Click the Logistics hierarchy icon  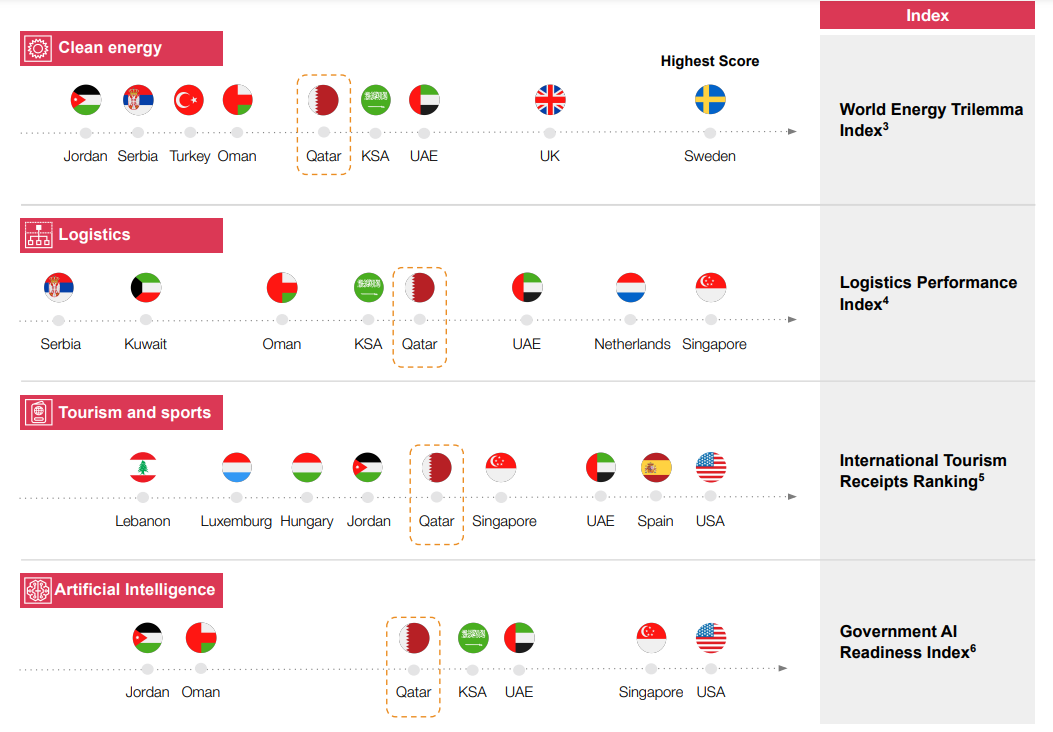coord(38,235)
